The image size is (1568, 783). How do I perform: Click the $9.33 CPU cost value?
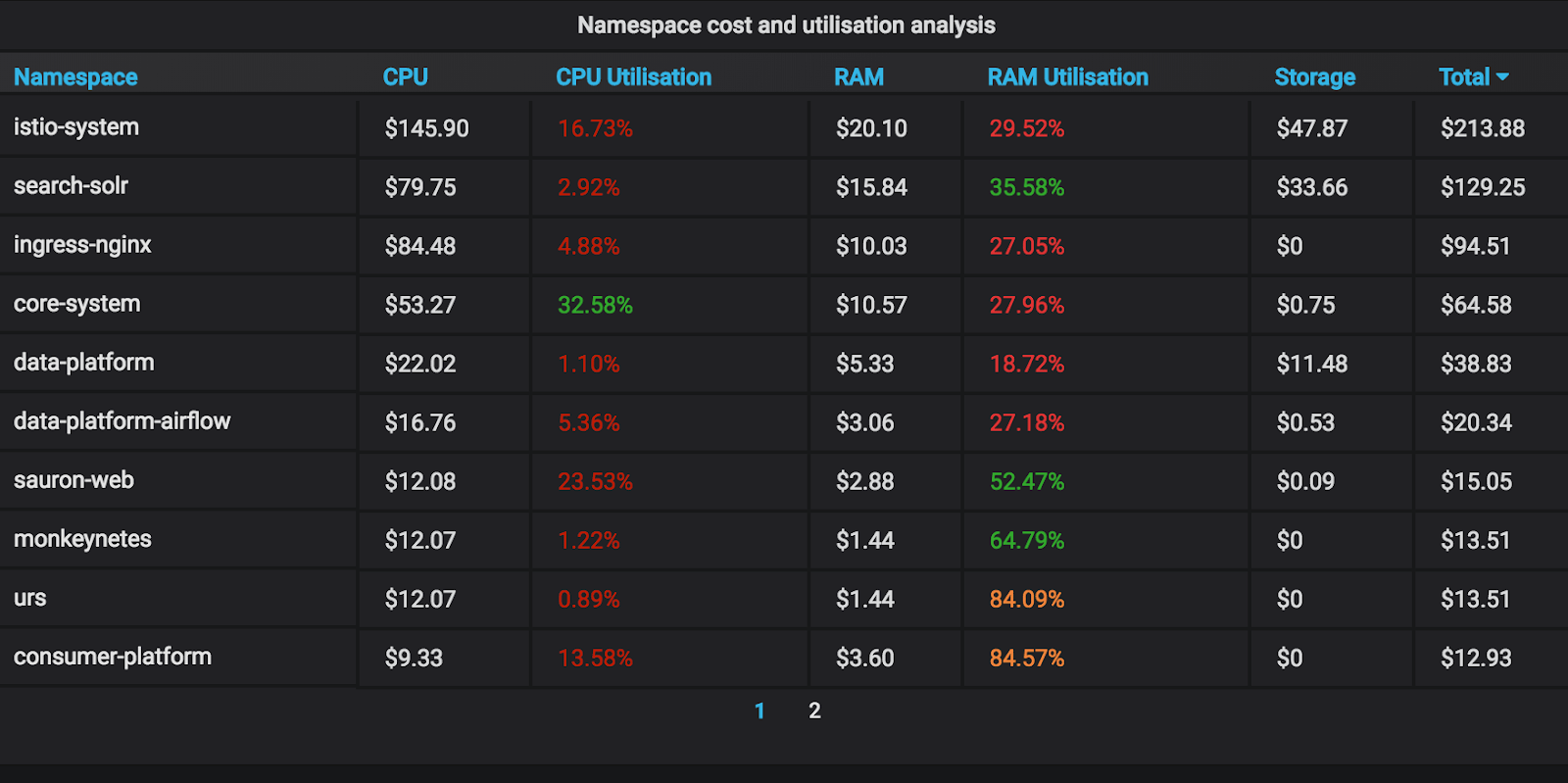pyautogui.click(x=415, y=658)
